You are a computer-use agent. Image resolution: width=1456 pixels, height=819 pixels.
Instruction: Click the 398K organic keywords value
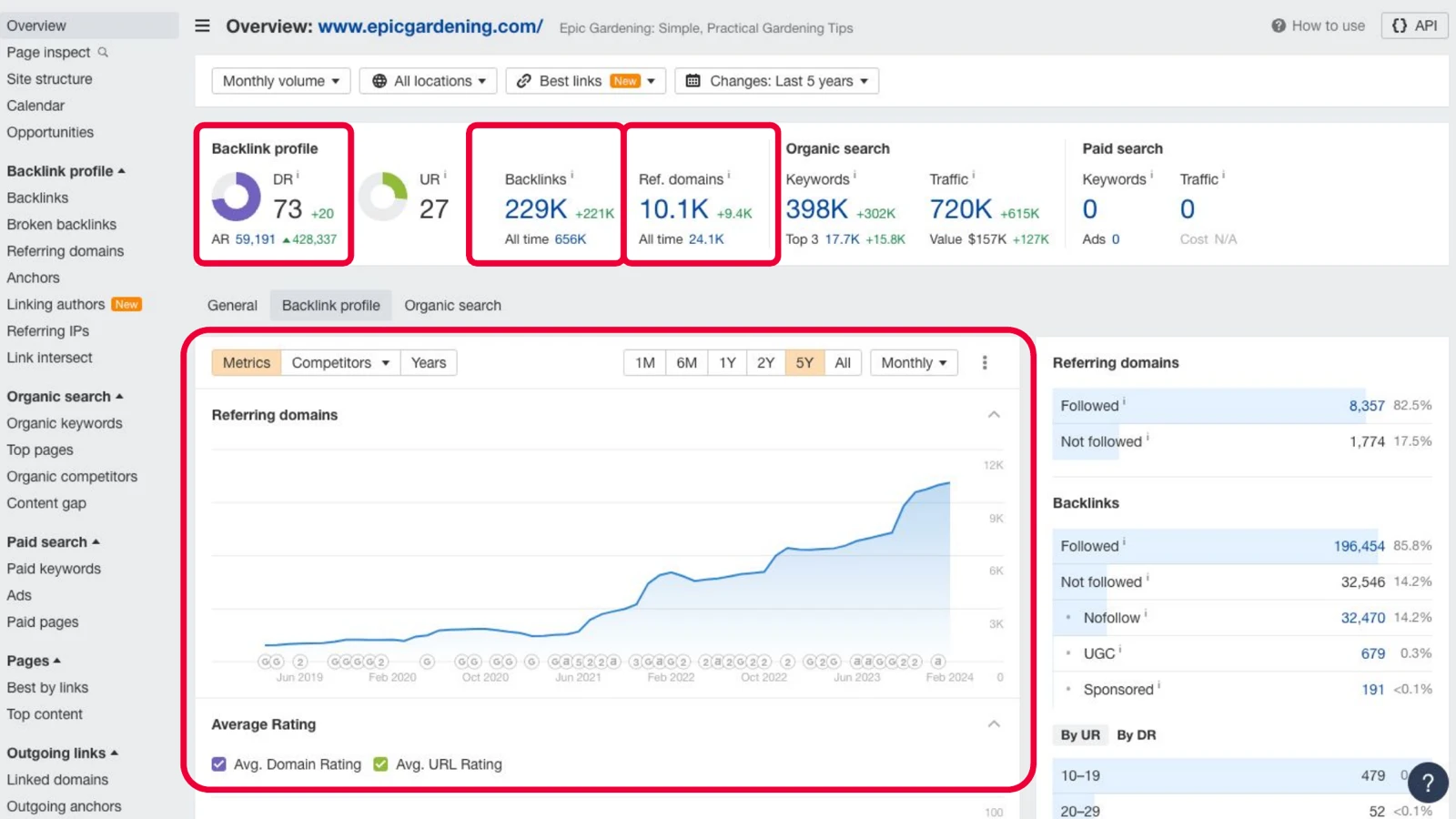[817, 209]
